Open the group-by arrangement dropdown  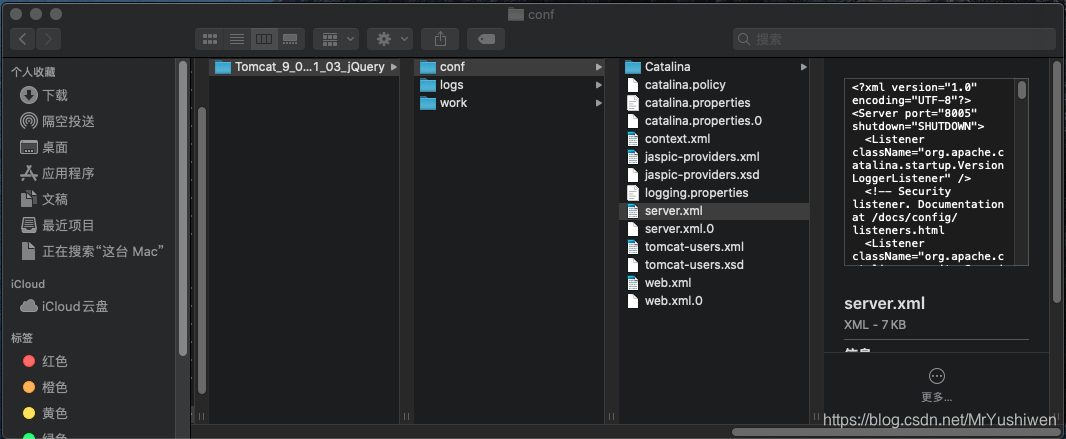336,39
